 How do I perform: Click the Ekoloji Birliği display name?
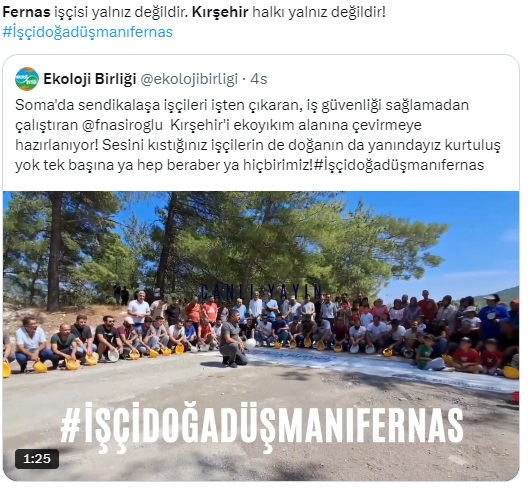pyautogui.click(x=90, y=79)
